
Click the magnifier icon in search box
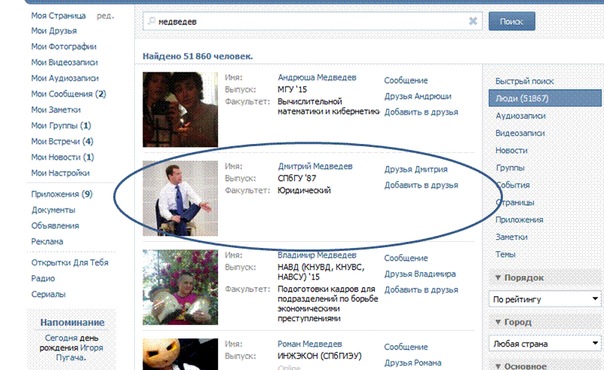click(x=151, y=21)
